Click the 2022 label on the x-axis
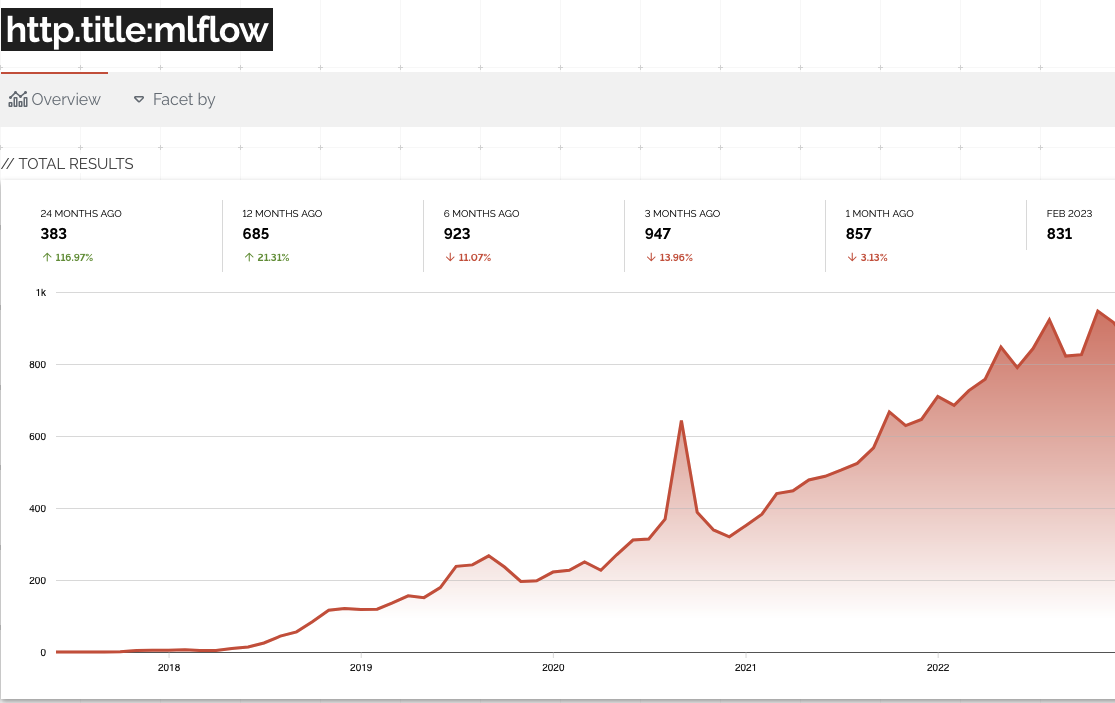This screenshot has height=703, width=1115. (937, 667)
